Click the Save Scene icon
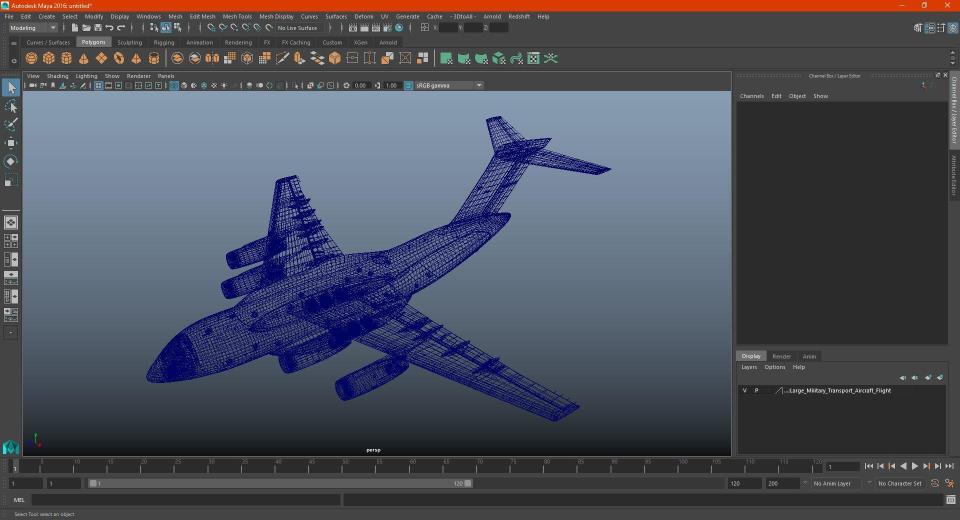Image resolution: width=960 pixels, height=520 pixels. pyautogui.click(x=97, y=28)
